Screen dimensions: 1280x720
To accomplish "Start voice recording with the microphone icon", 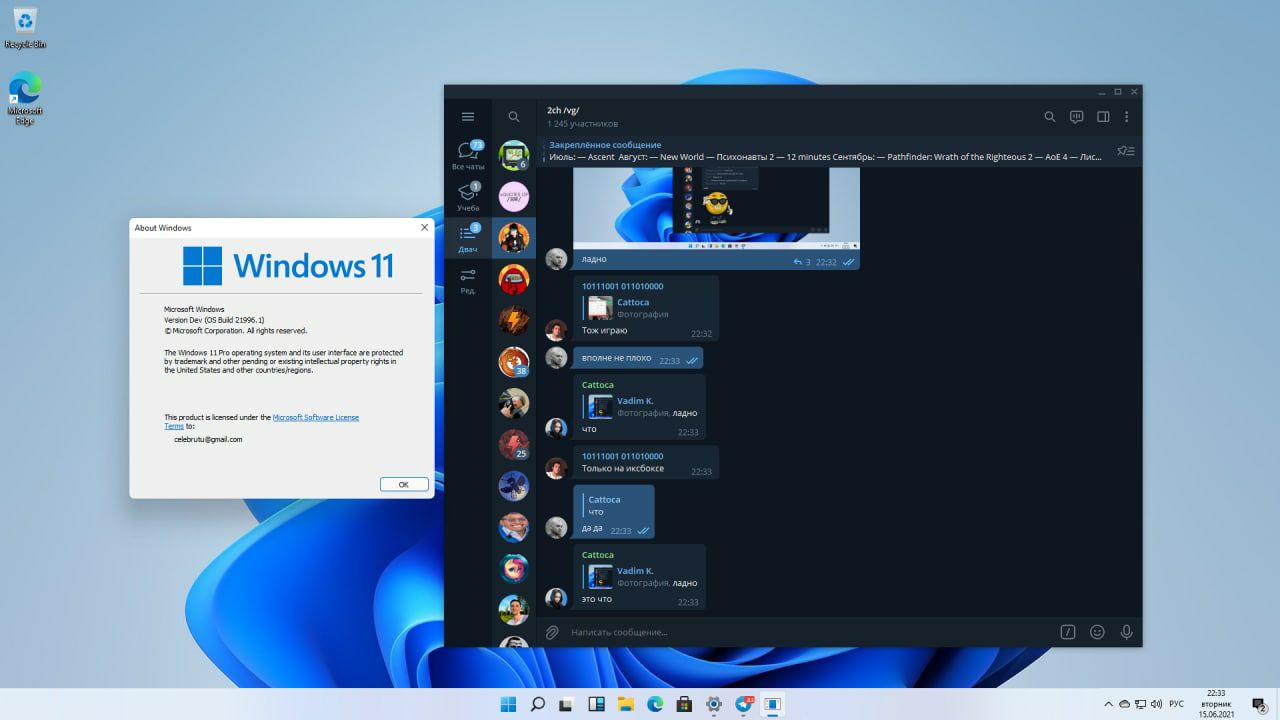I will point(1126,632).
